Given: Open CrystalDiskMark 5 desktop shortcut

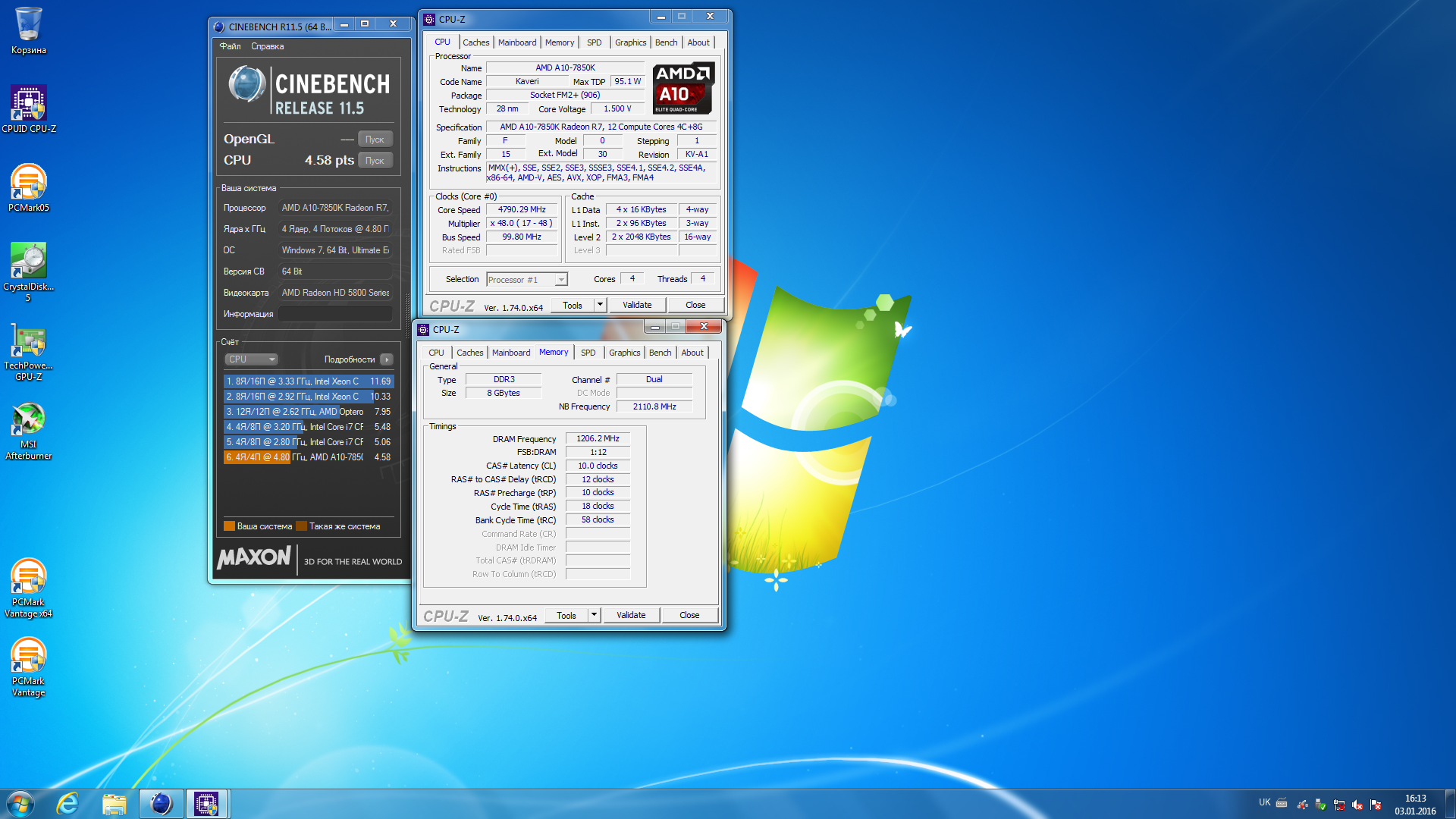Looking at the screenshot, I should (29, 272).
